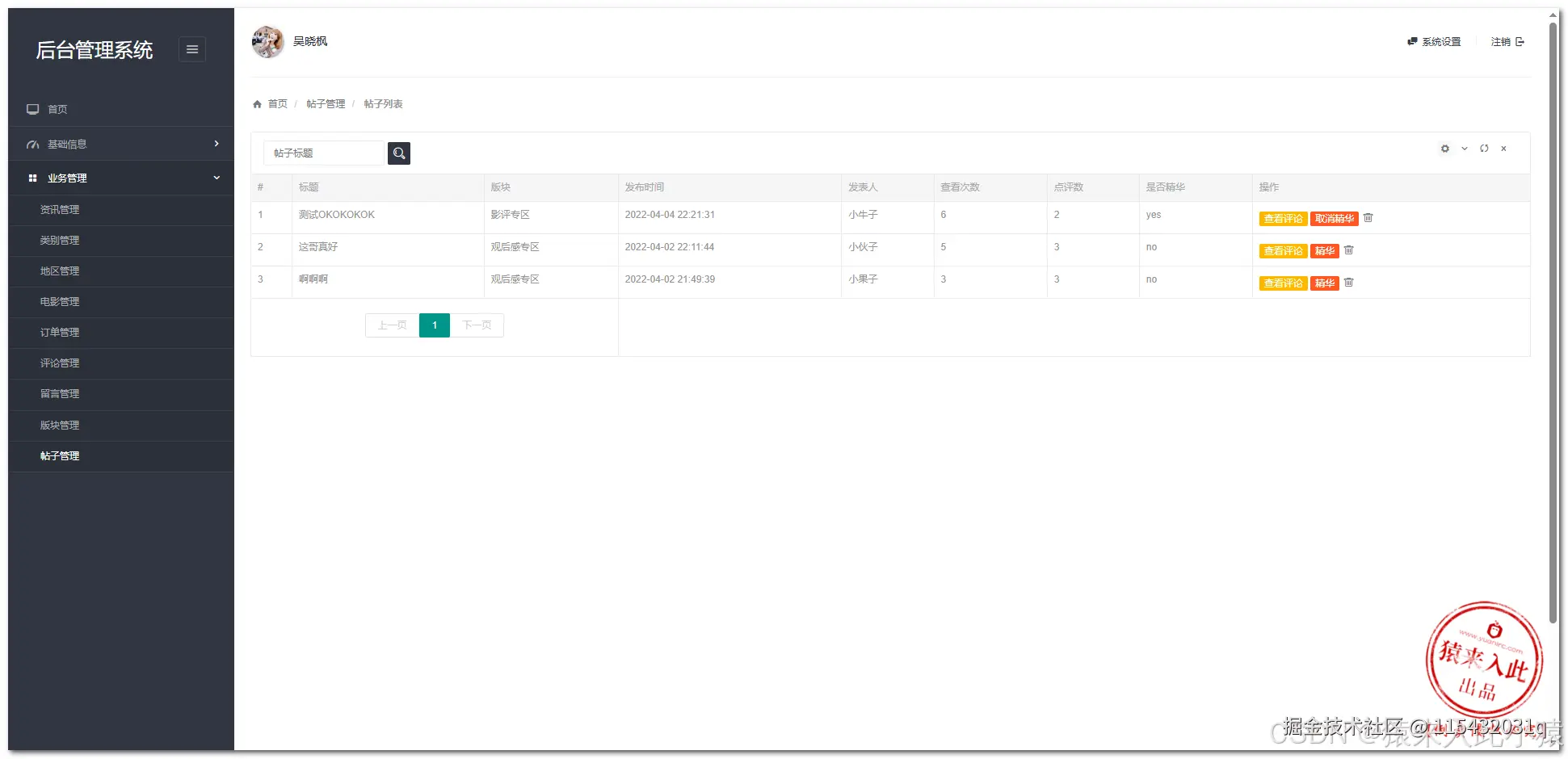Click 注销 to log out
The height and width of the screenshot is (759, 1568).
[x=1507, y=42]
